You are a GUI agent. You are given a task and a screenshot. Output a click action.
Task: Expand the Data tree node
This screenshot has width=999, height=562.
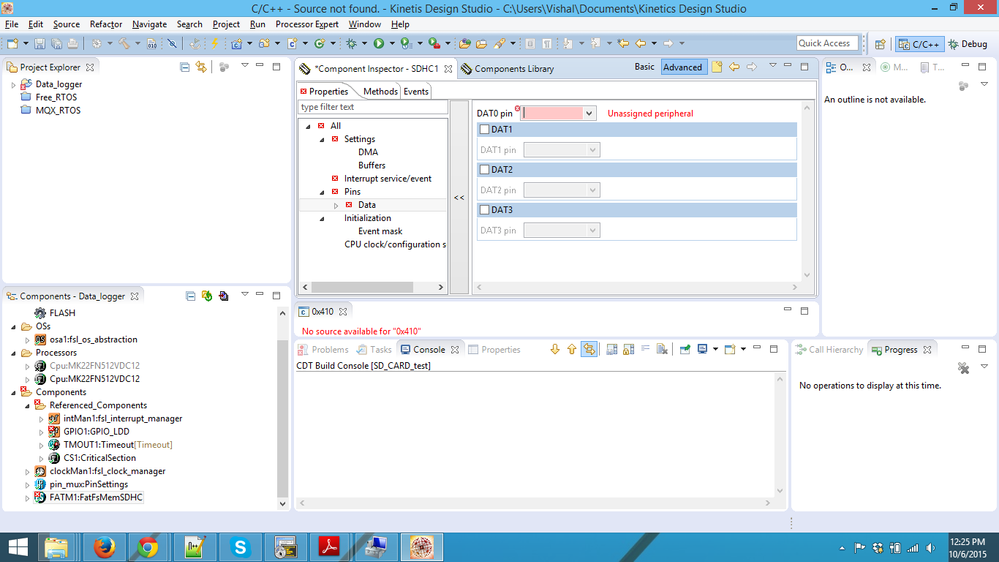(336, 205)
